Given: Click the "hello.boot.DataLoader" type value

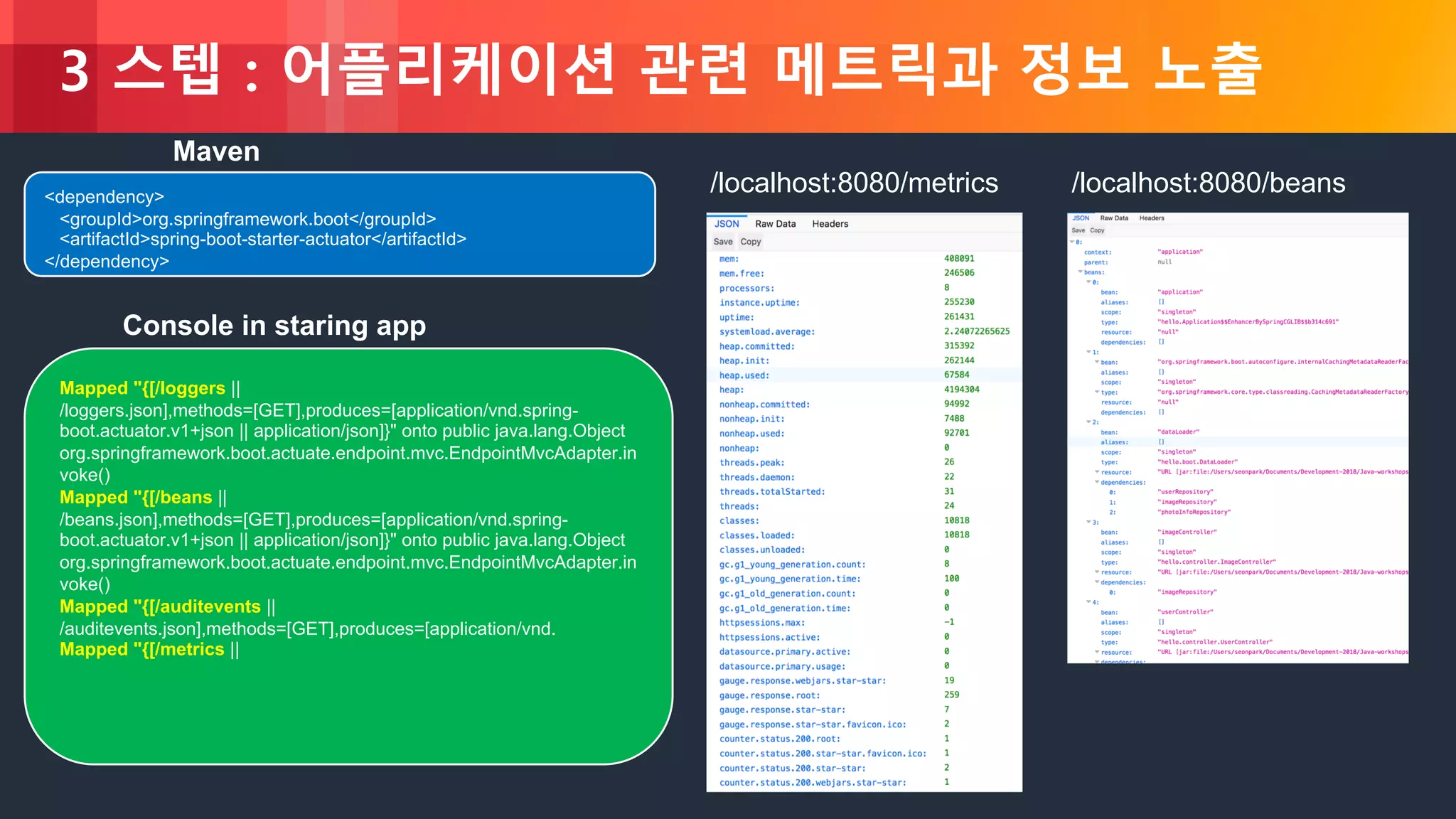Looking at the screenshot, I should 1197,462.
